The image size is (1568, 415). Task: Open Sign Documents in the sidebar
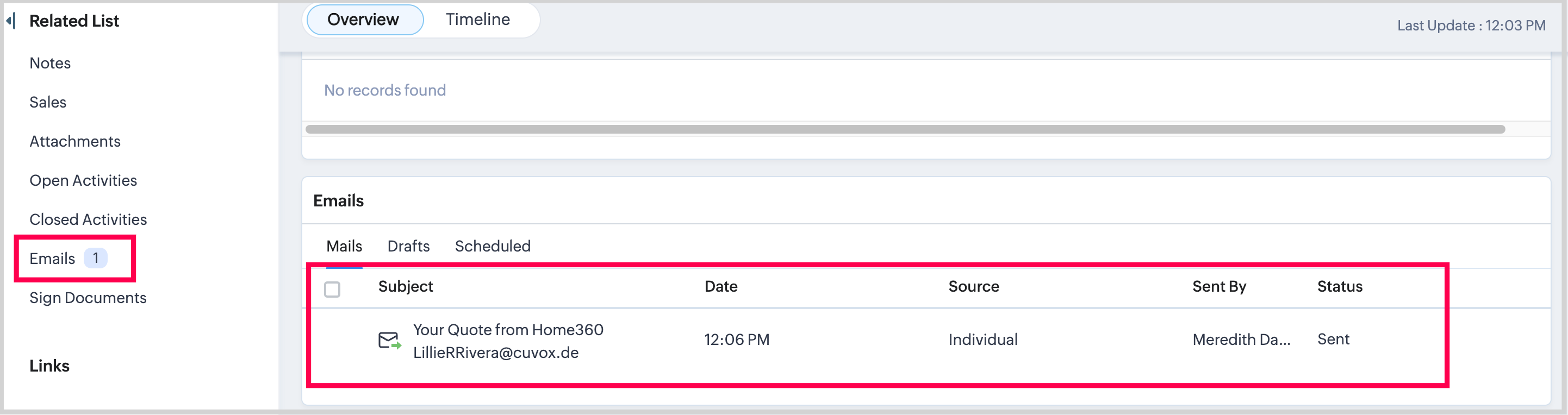(88, 298)
